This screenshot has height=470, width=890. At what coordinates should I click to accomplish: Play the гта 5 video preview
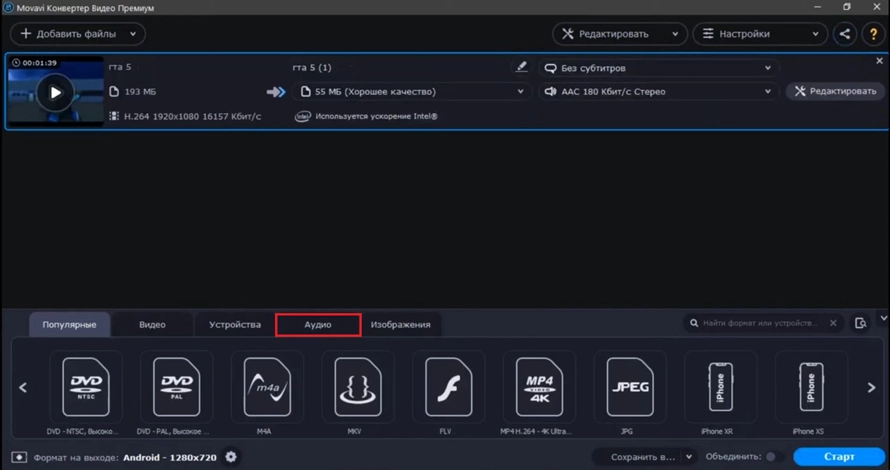55,93
